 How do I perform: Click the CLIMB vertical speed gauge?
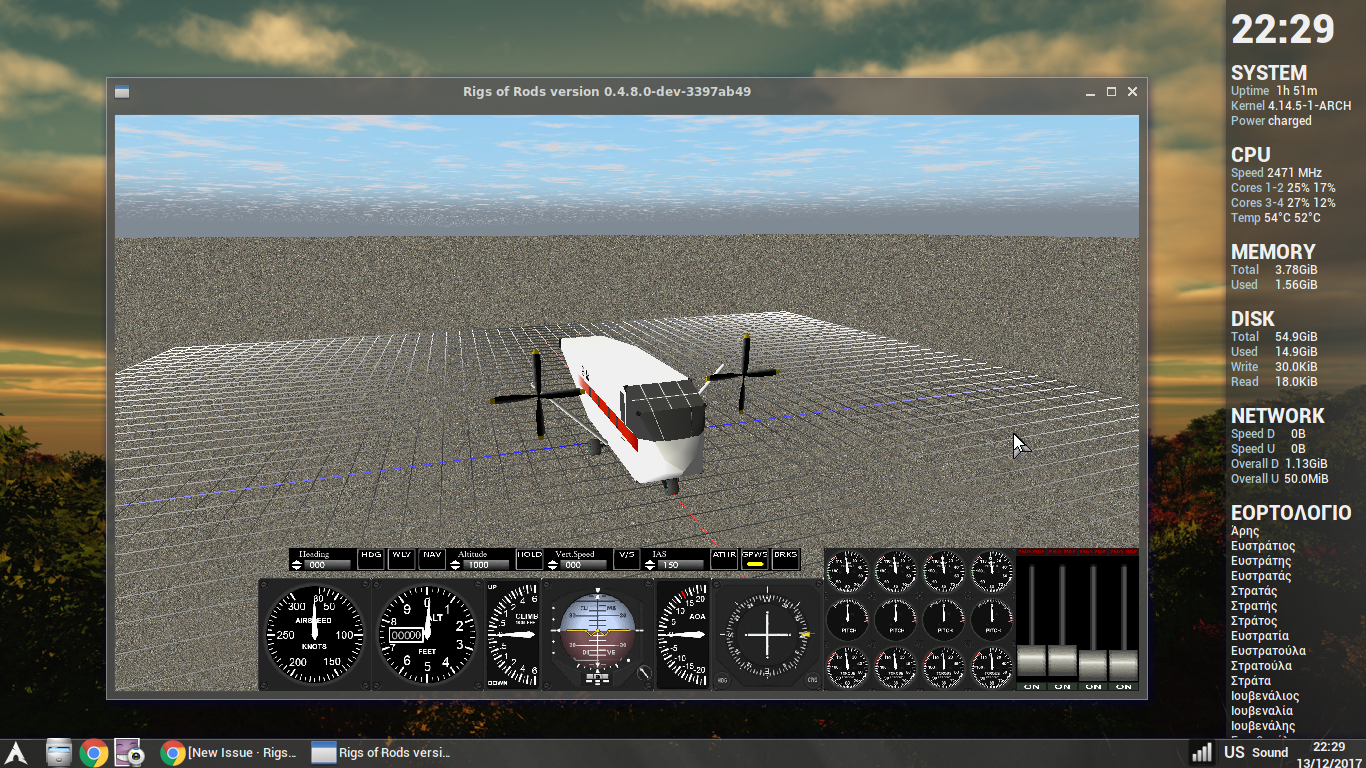pos(512,635)
